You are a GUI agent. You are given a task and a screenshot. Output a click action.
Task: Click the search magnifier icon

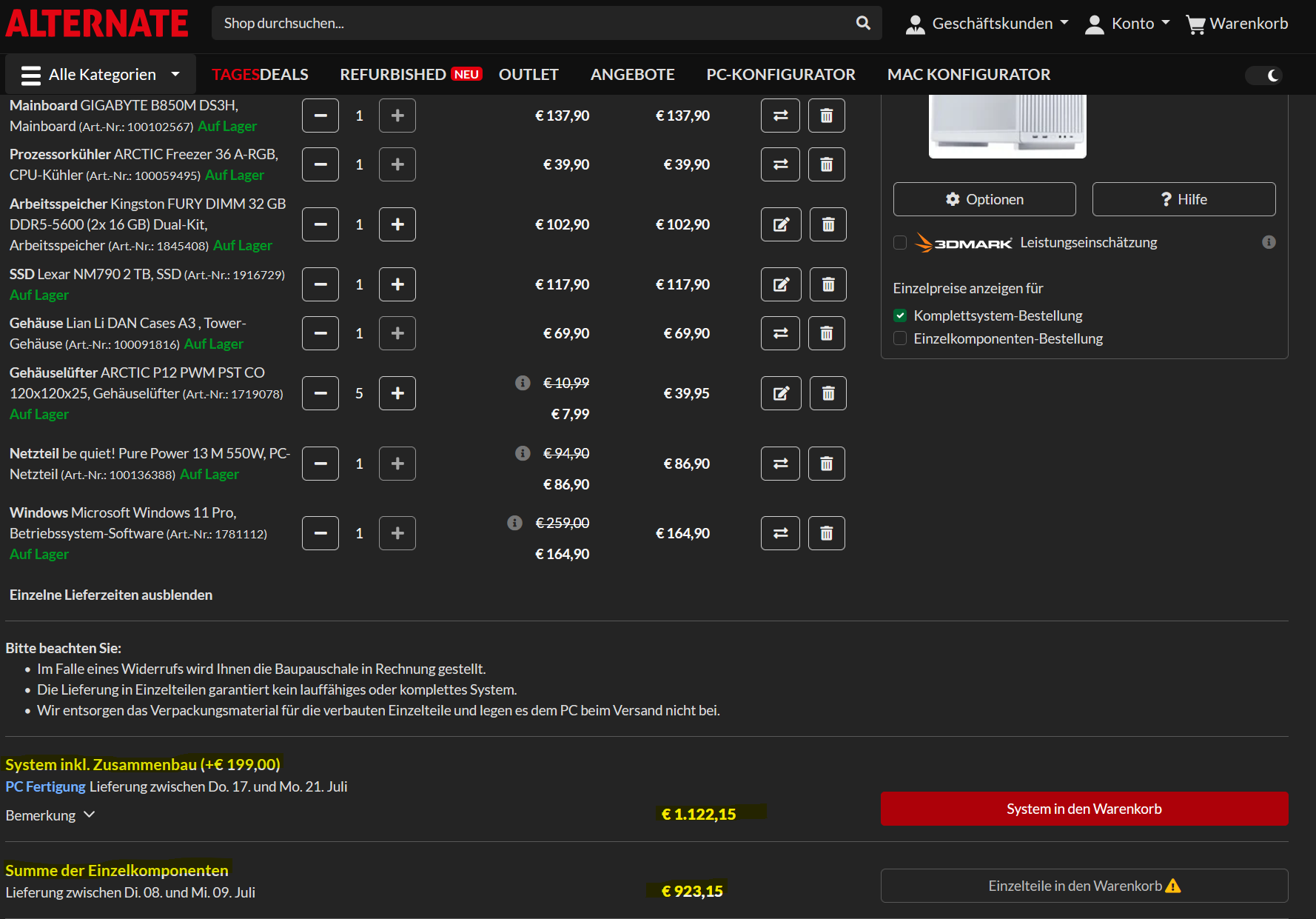(x=863, y=23)
